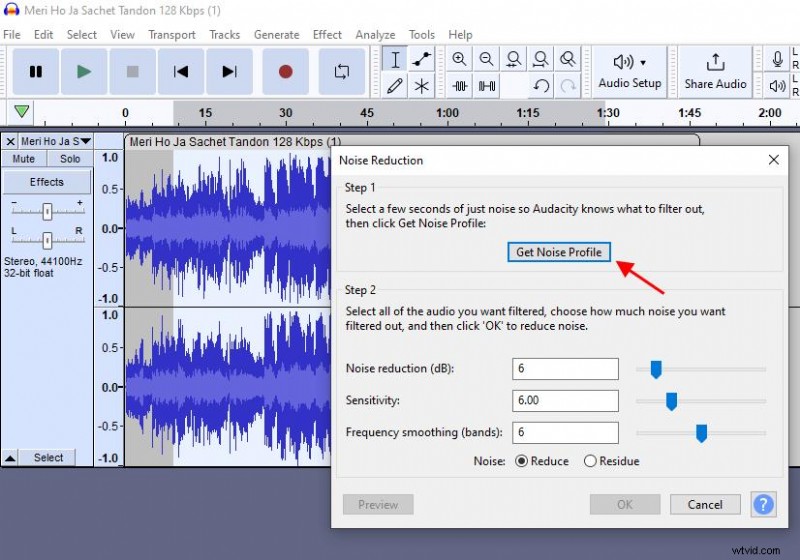Click the track pan L/R slider

pyautogui.click(x=47, y=240)
